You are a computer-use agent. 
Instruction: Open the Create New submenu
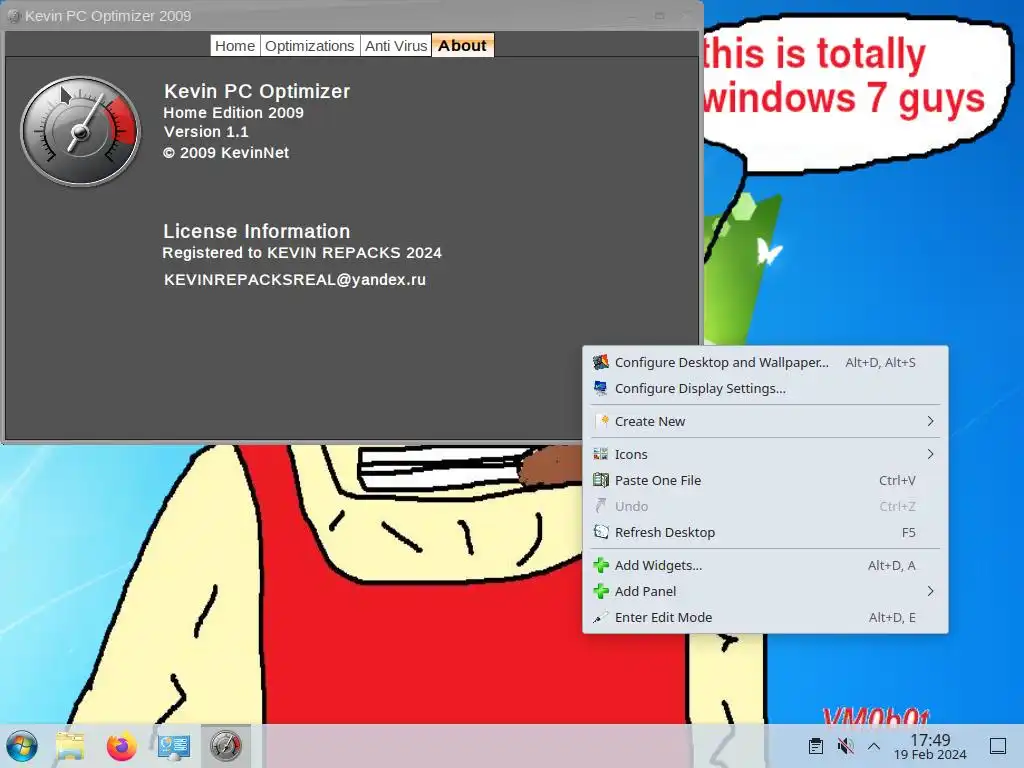click(765, 421)
